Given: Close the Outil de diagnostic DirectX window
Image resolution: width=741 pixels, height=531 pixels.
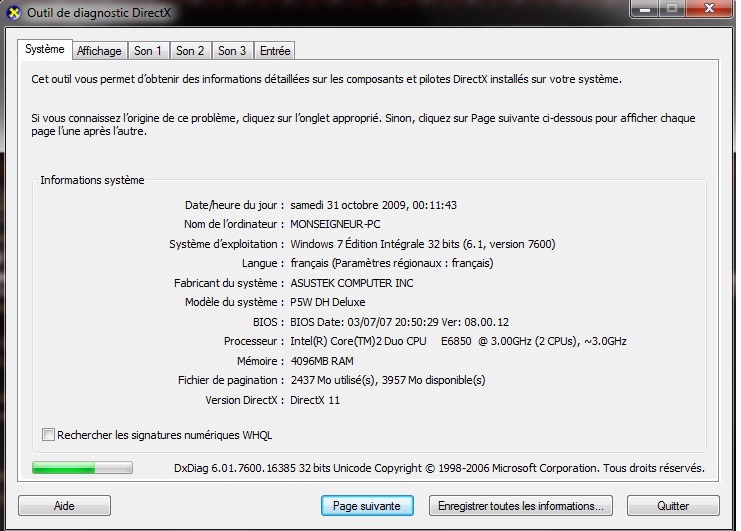Looking at the screenshot, I should click(x=709, y=9).
